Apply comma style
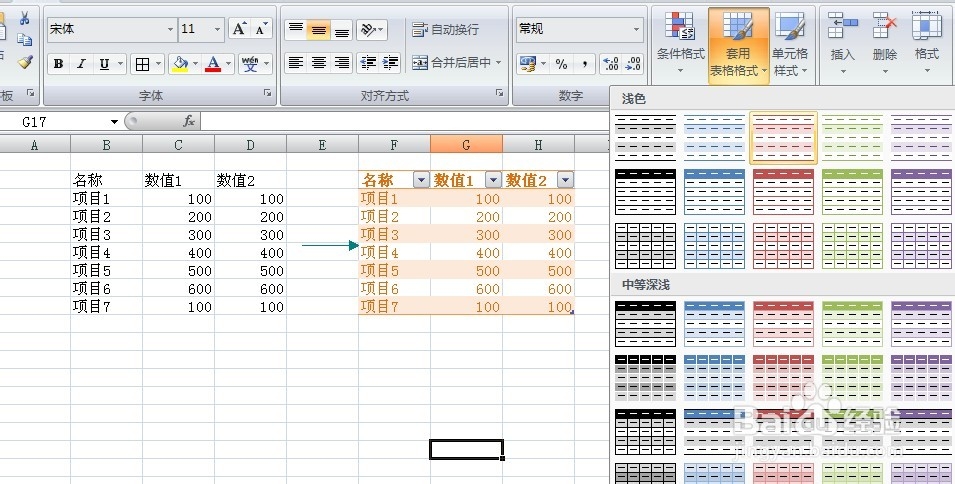 pyautogui.click(x=584, y=63)
